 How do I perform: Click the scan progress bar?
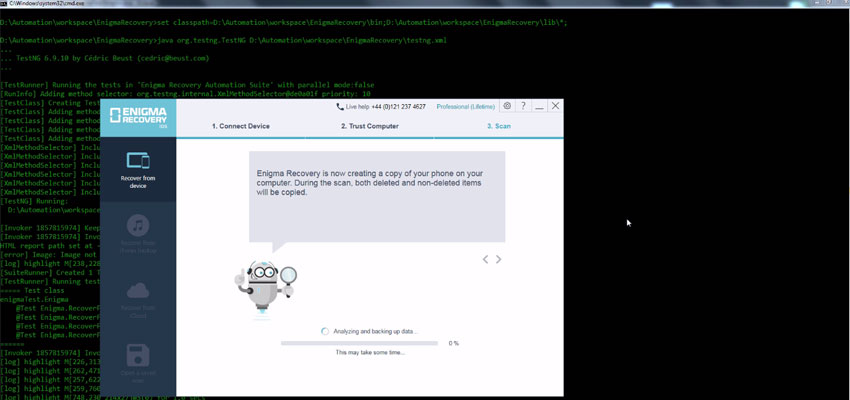(x=359, y=343)
